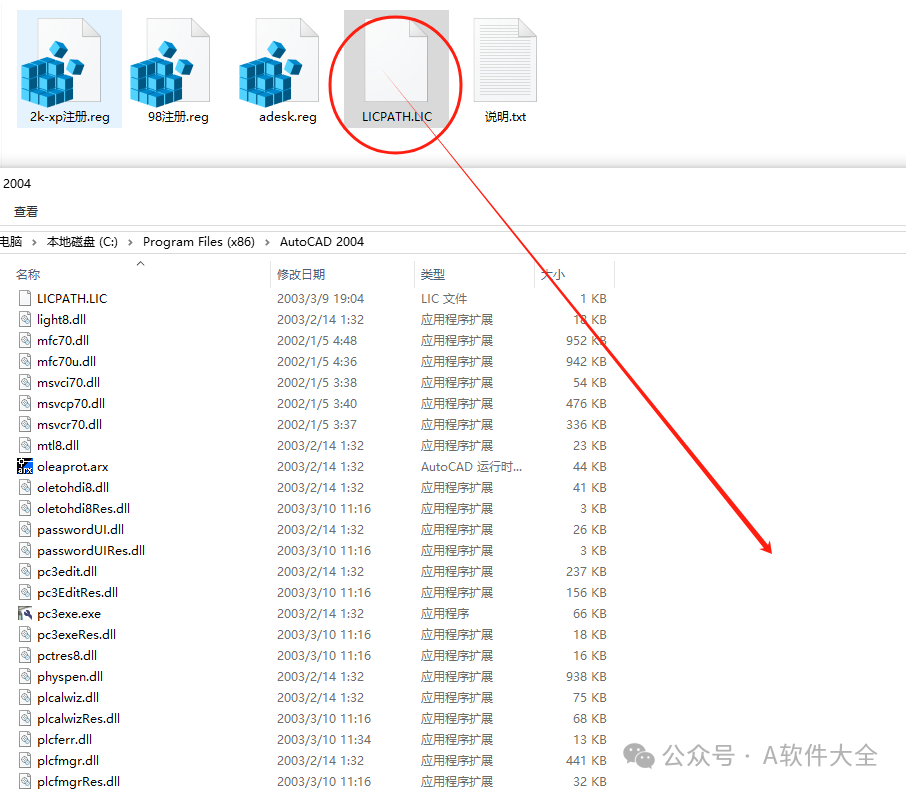
Task: Click 156 KB size of pc3EditRes.dll
Action: coord(586,592)
